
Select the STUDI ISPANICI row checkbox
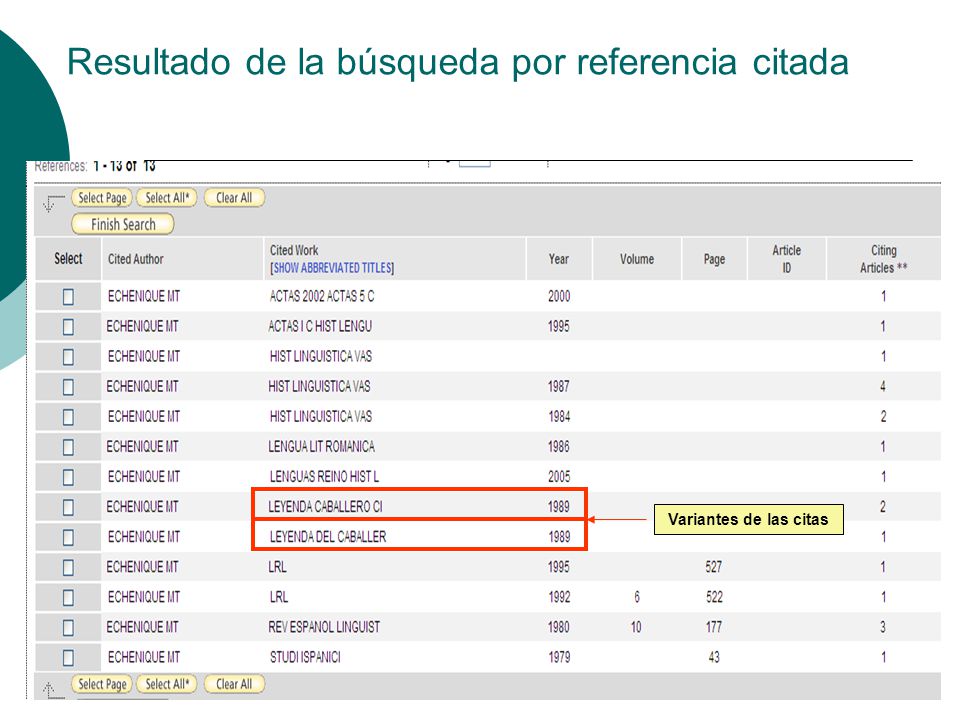pos(68,658)
